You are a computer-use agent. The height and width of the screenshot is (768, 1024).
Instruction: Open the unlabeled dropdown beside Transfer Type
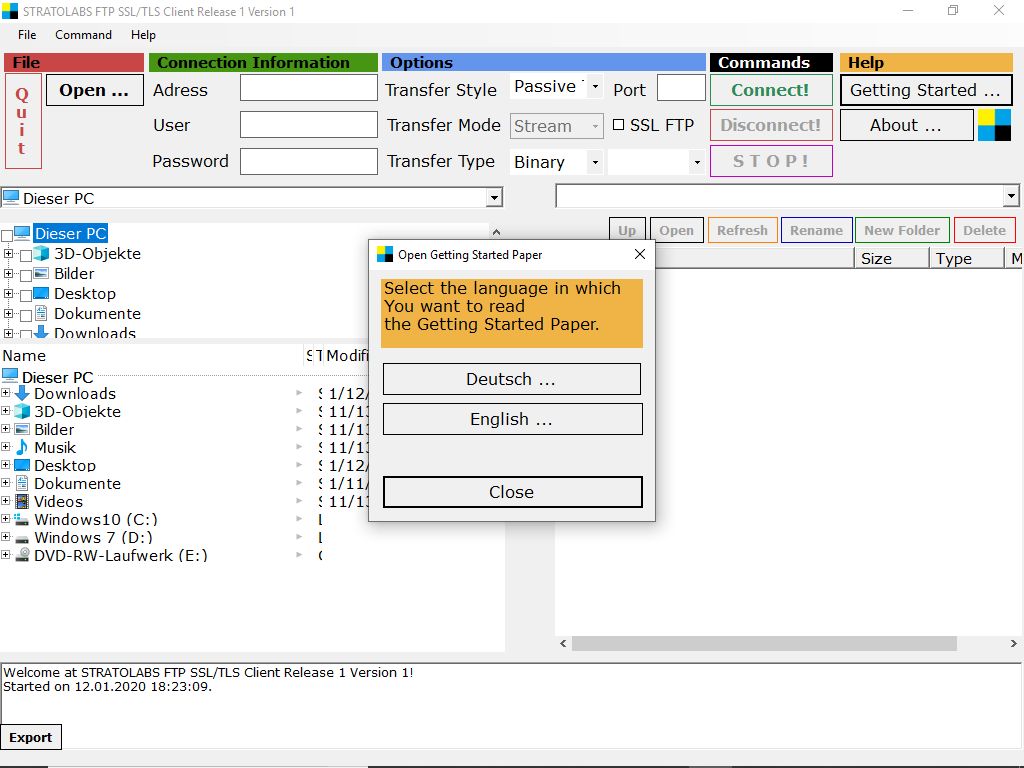[x=697, y=161]
